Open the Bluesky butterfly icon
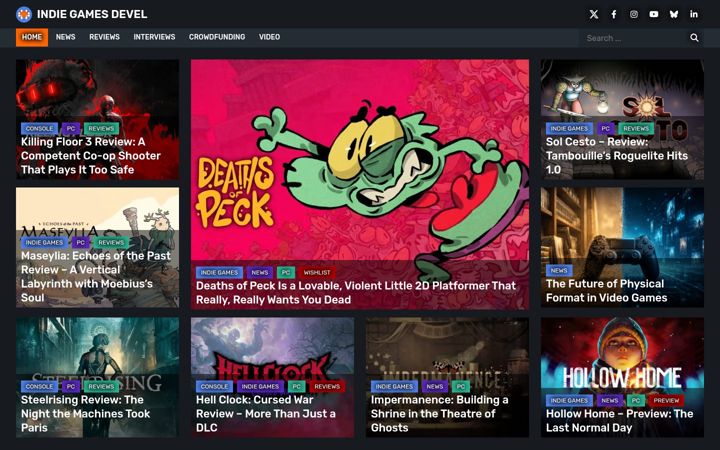Image resolution: width=720 pixels, height=450 pixels. [x=674, y=14]
